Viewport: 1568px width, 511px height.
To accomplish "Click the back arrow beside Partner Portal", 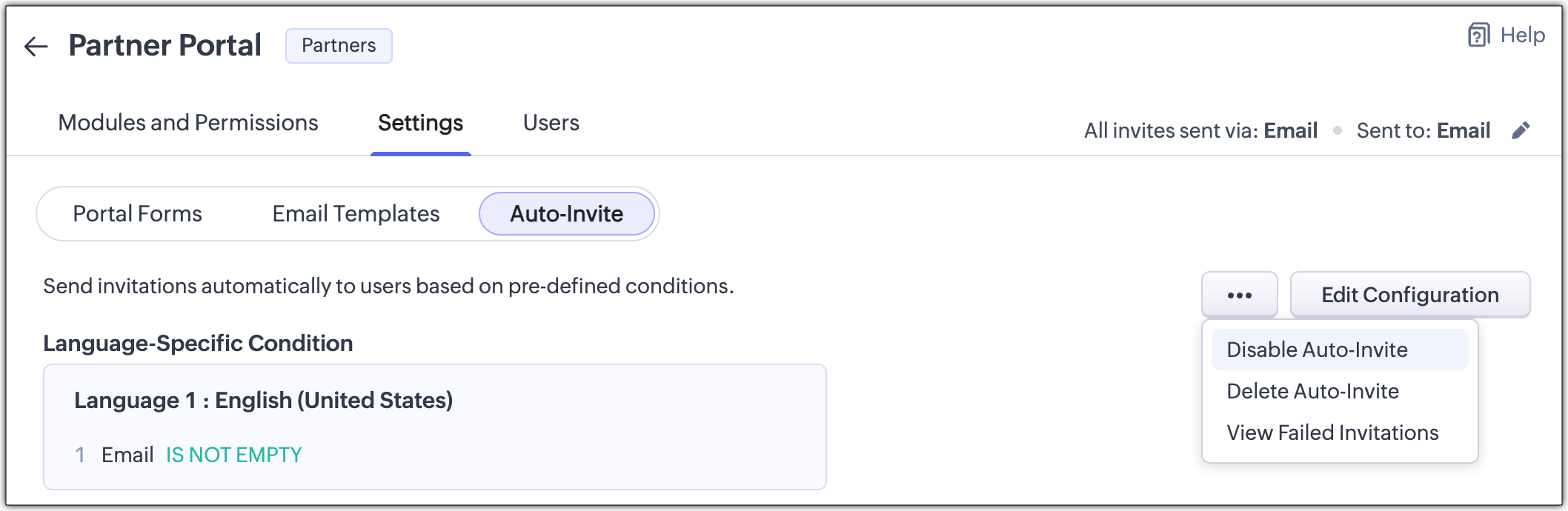I will click(36, 47).
